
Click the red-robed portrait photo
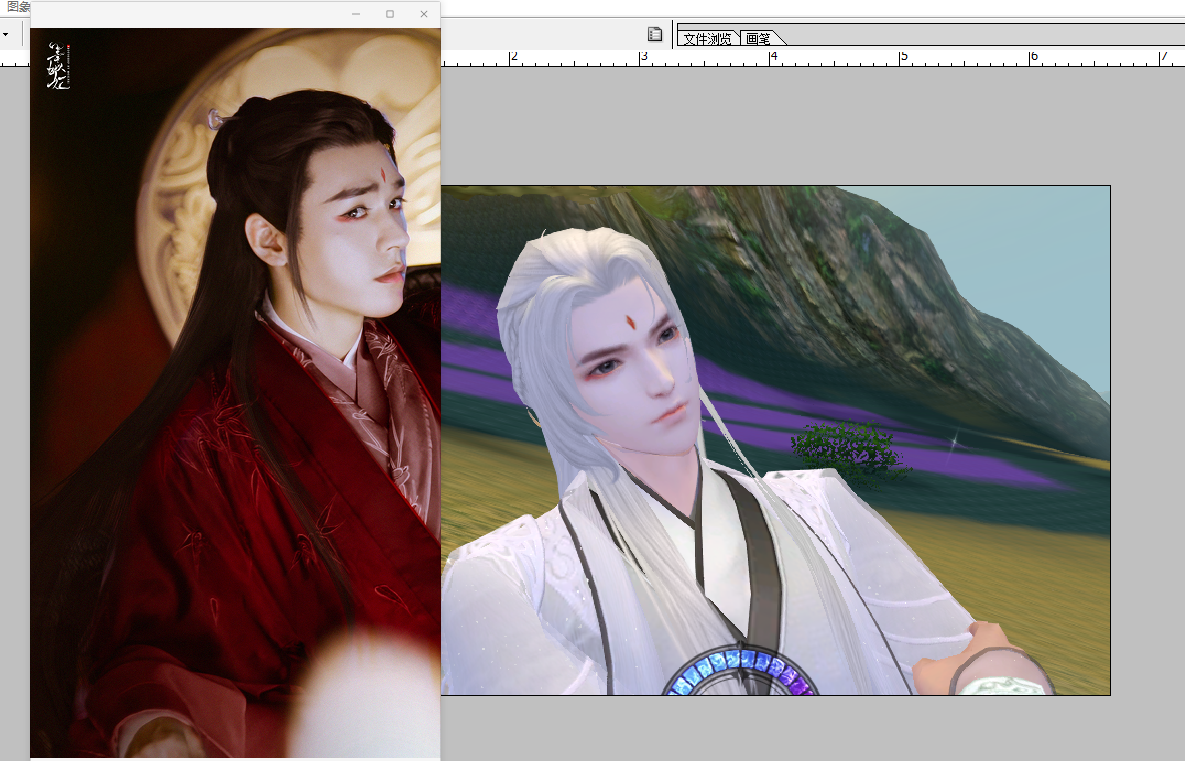point(235,393)
